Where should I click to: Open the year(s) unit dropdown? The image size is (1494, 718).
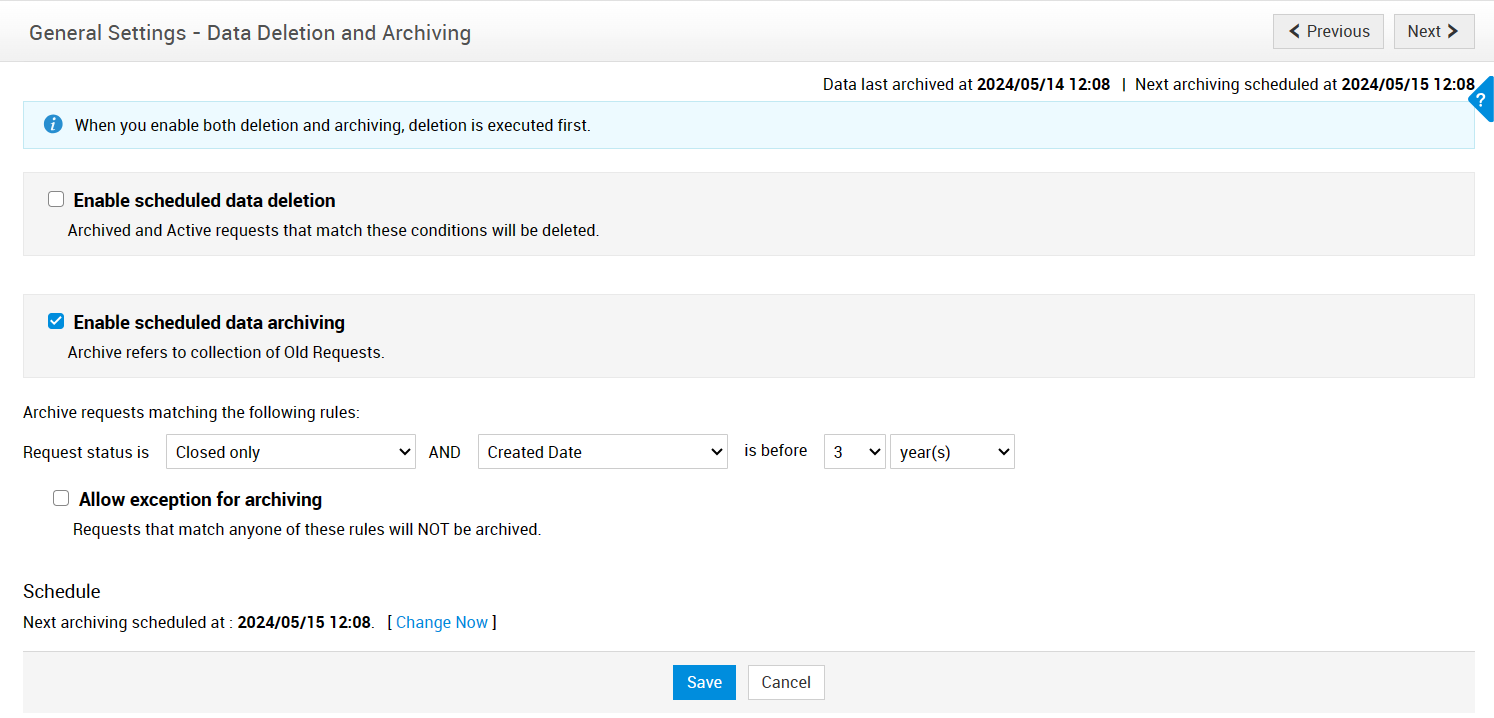951,452
